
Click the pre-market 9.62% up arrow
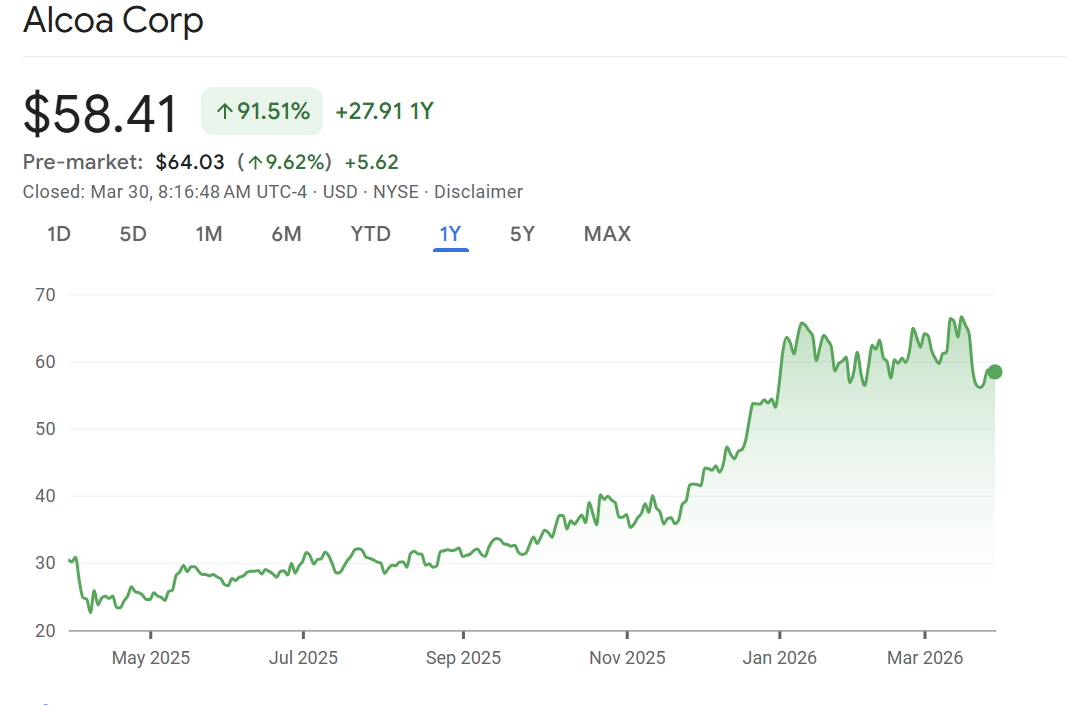click(256, 162)
